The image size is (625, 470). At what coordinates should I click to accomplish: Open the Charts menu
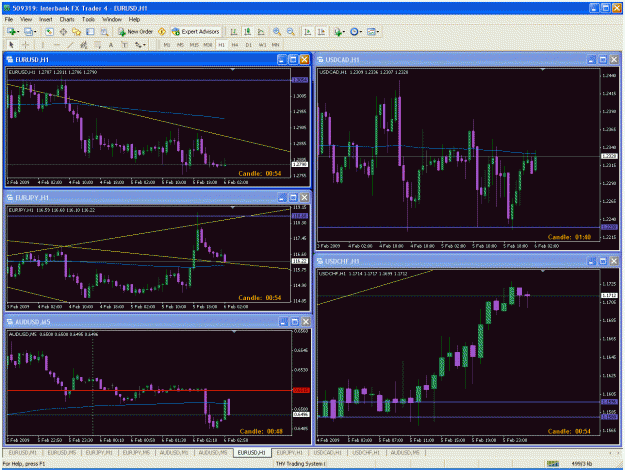tap(67, 19)
